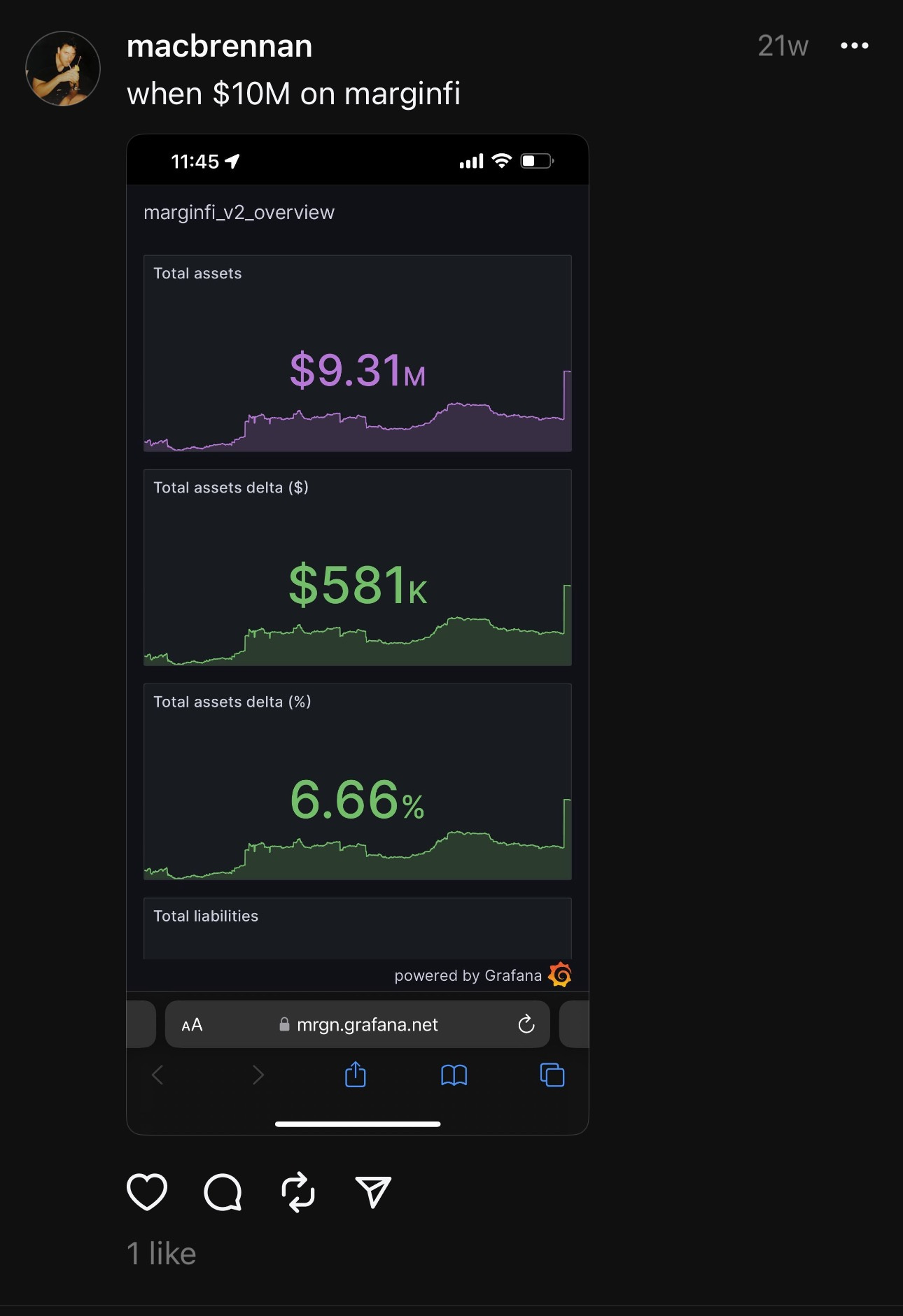Click the "Total assets" panel title

click(197, 274)
